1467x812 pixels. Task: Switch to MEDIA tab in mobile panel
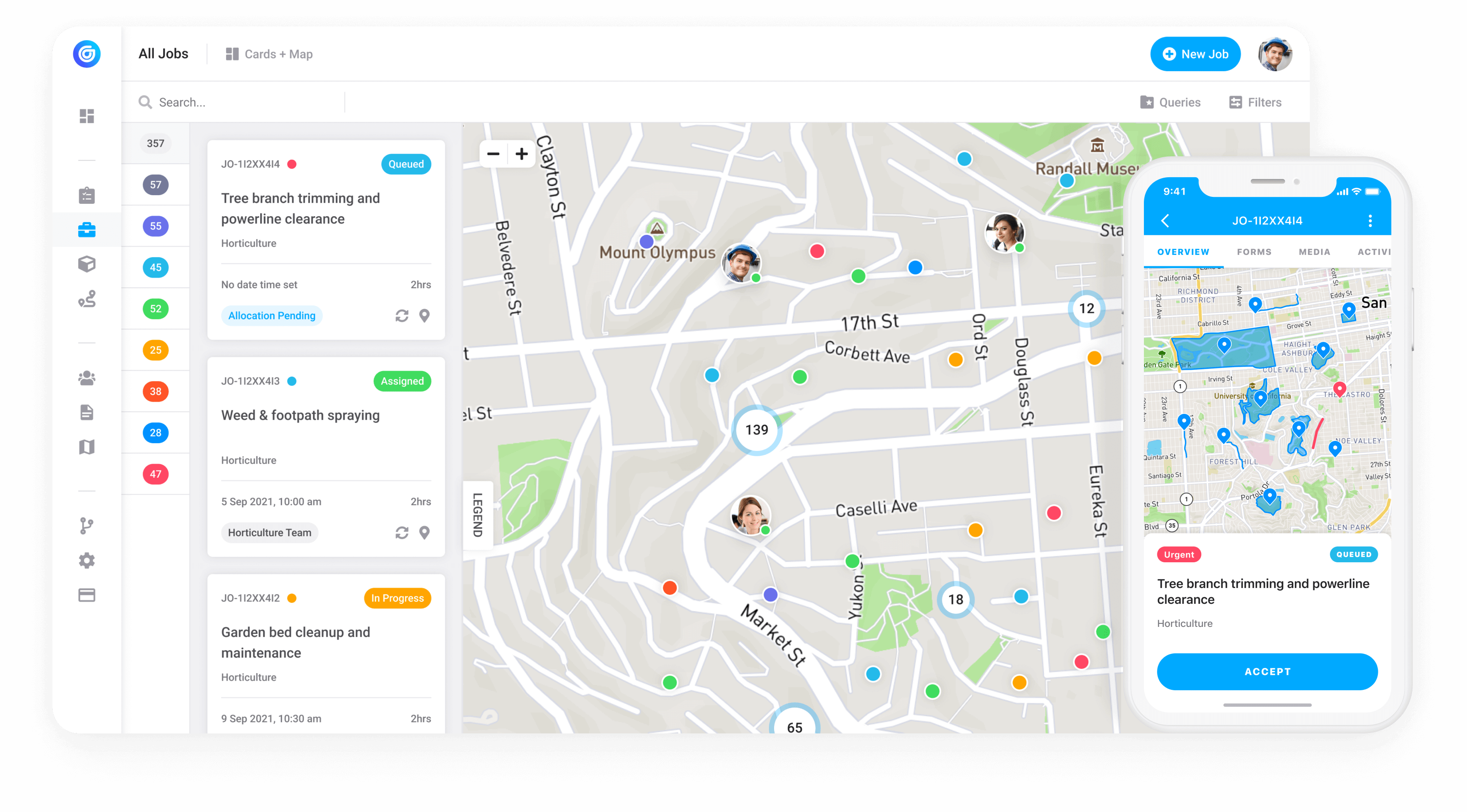pyautogui.click(x=1312, y=251)
